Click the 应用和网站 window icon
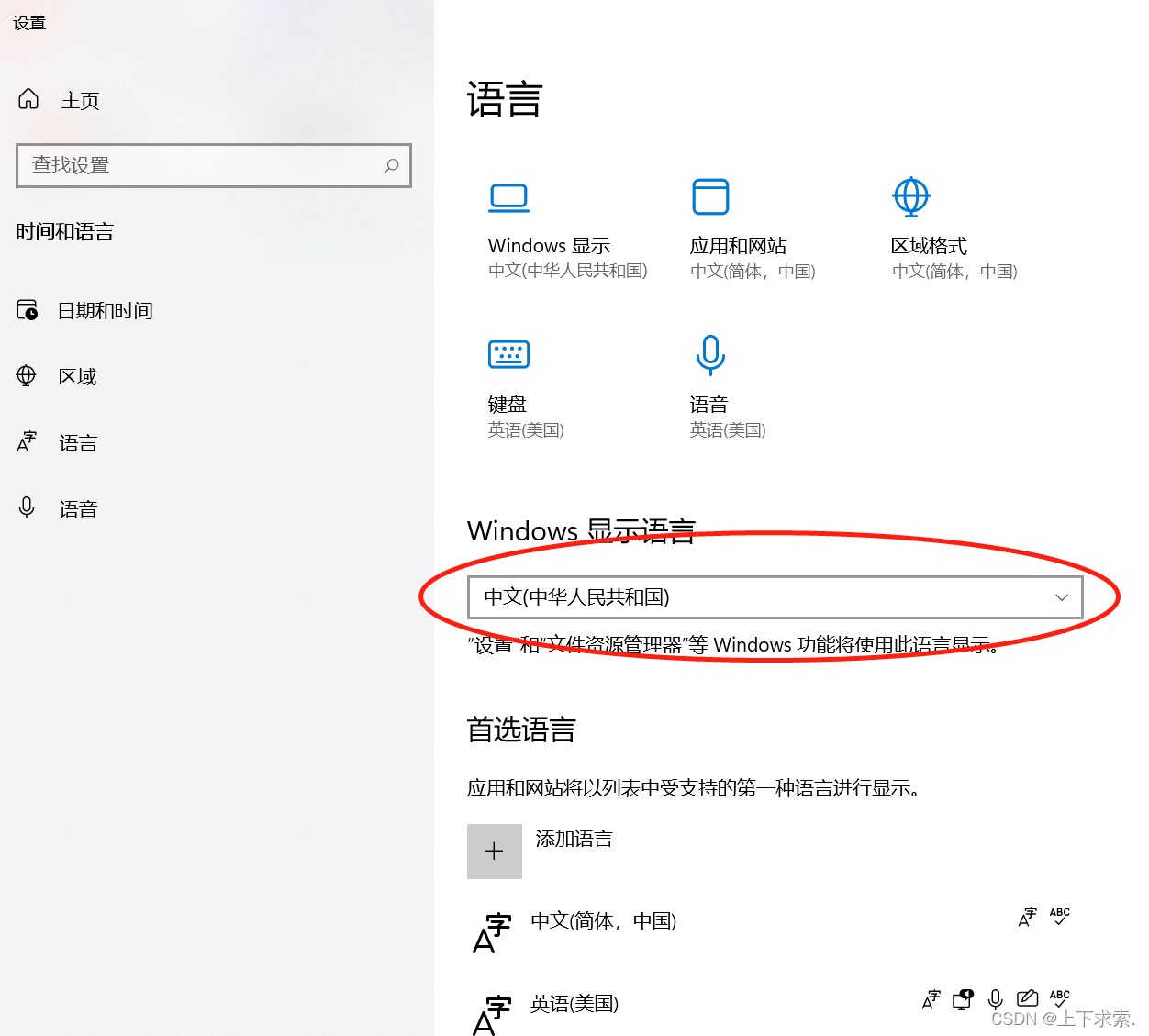The width and height of the screenshot is (1149, 1036). (x=710, y=196)
